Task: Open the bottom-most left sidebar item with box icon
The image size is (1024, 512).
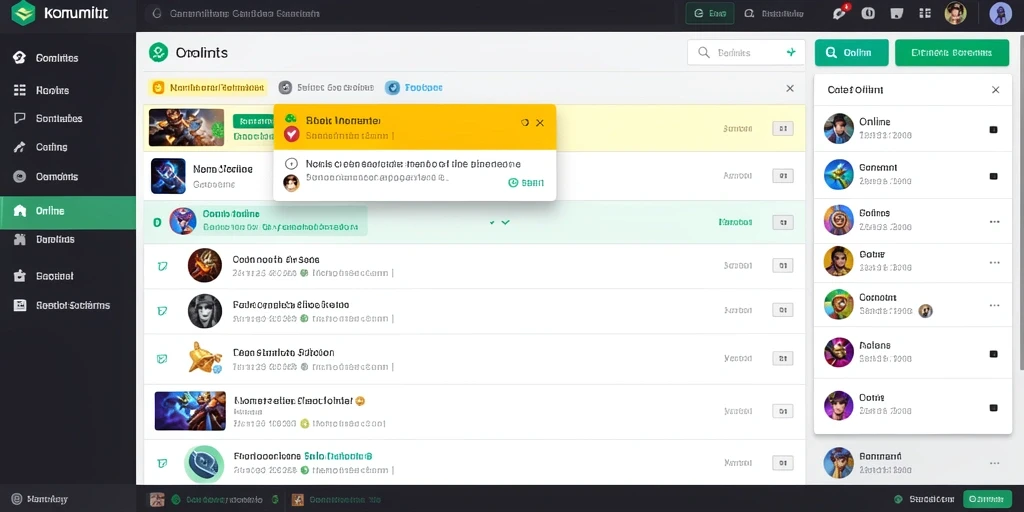Action: click(68, 305)
